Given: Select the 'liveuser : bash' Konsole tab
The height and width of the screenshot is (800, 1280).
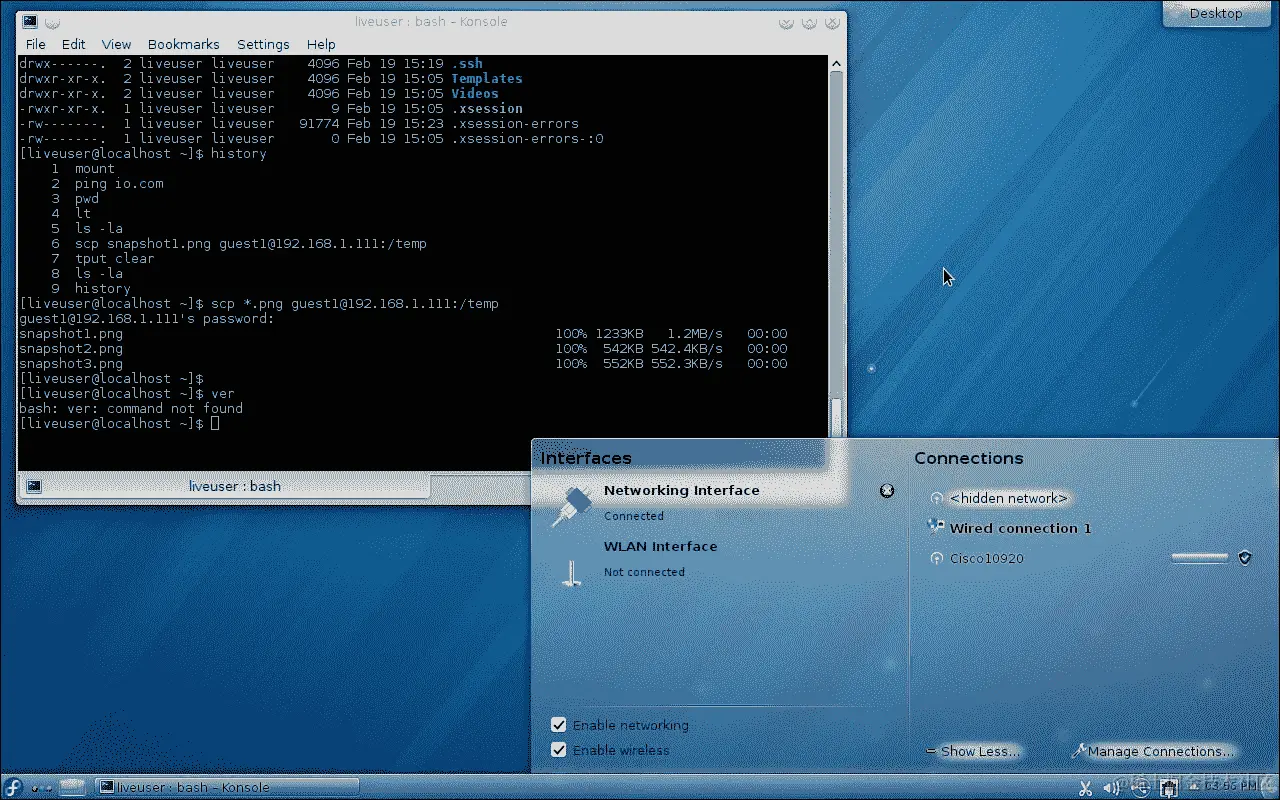Looking at the screenshot, I should click(x=225, y=486).
